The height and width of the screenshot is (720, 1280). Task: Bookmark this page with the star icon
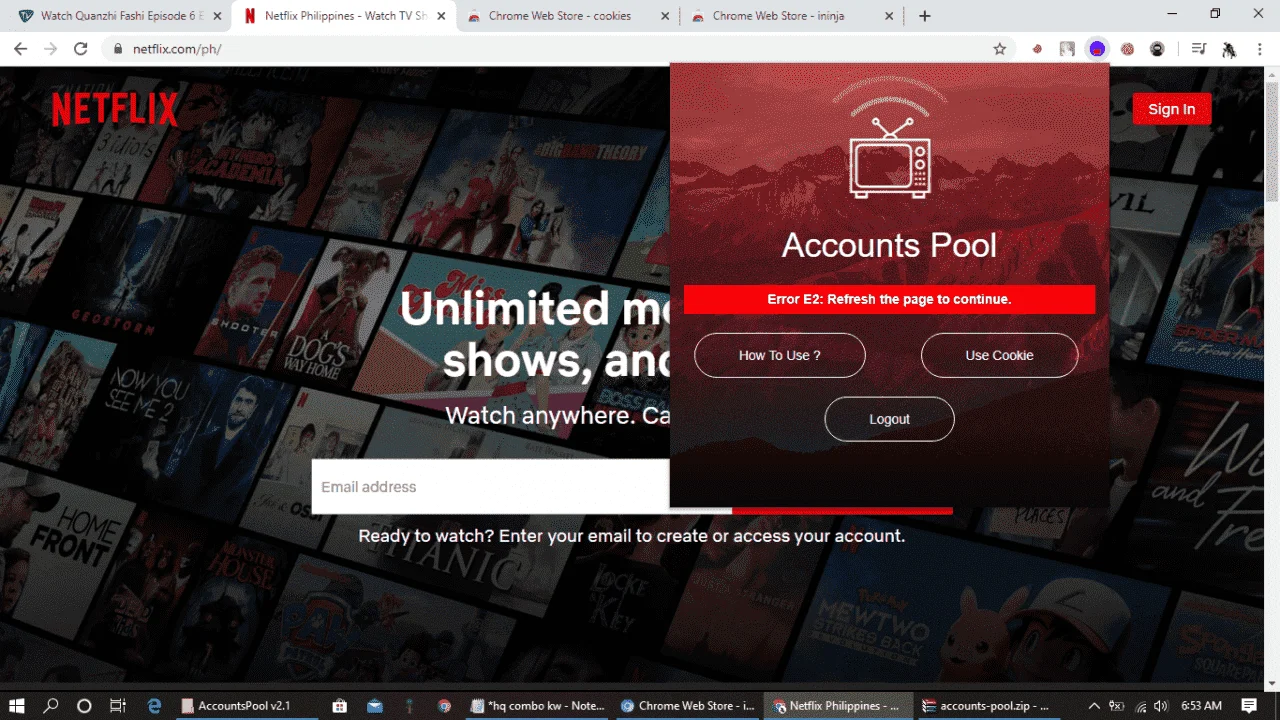[x=999, y=49]
